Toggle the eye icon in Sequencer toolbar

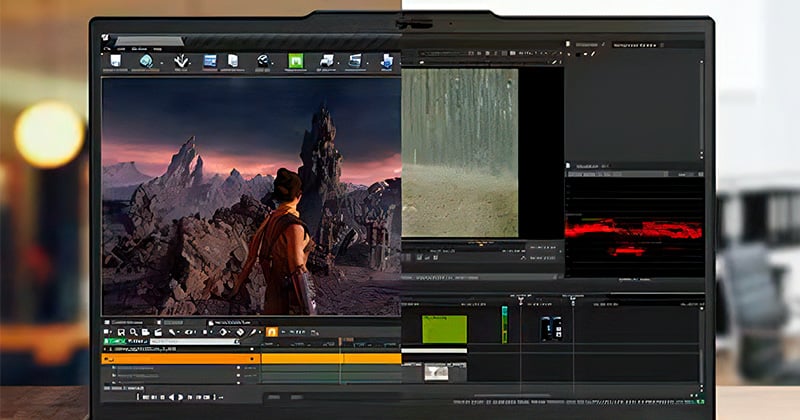point(191,333)
